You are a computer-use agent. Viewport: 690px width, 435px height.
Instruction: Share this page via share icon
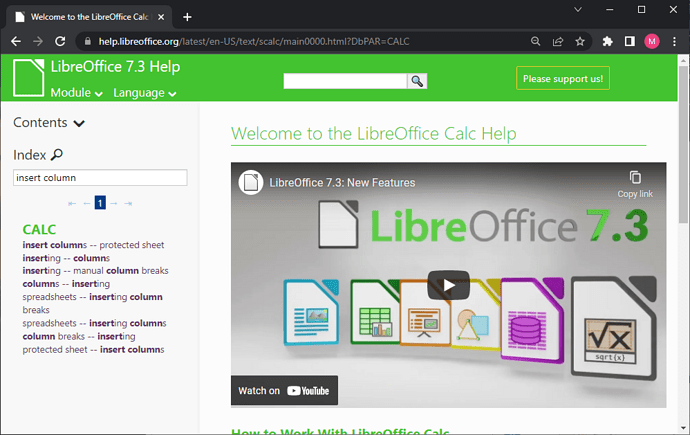(558, 41)
